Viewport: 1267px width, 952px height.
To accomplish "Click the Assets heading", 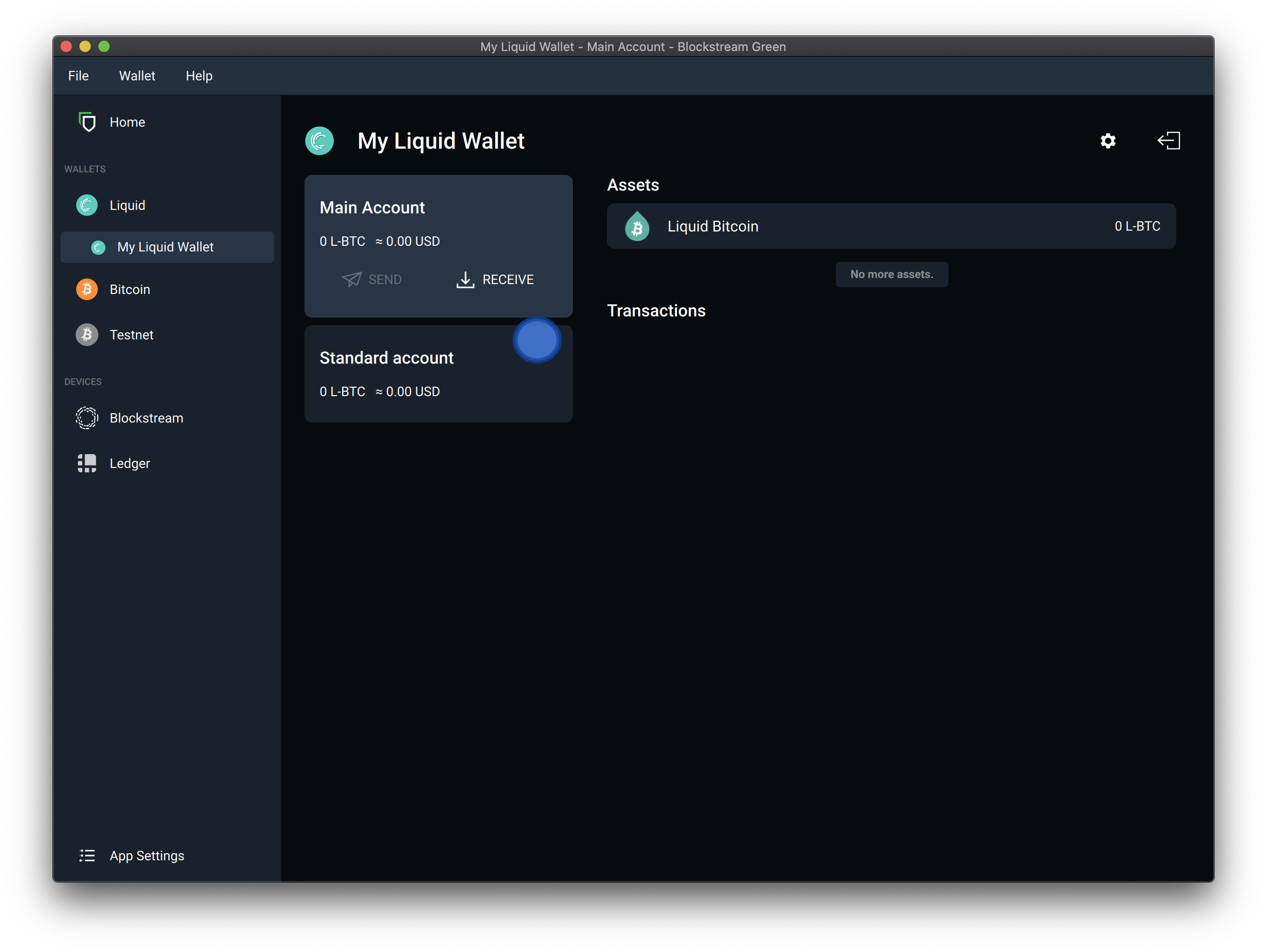I will pos(633,185).
